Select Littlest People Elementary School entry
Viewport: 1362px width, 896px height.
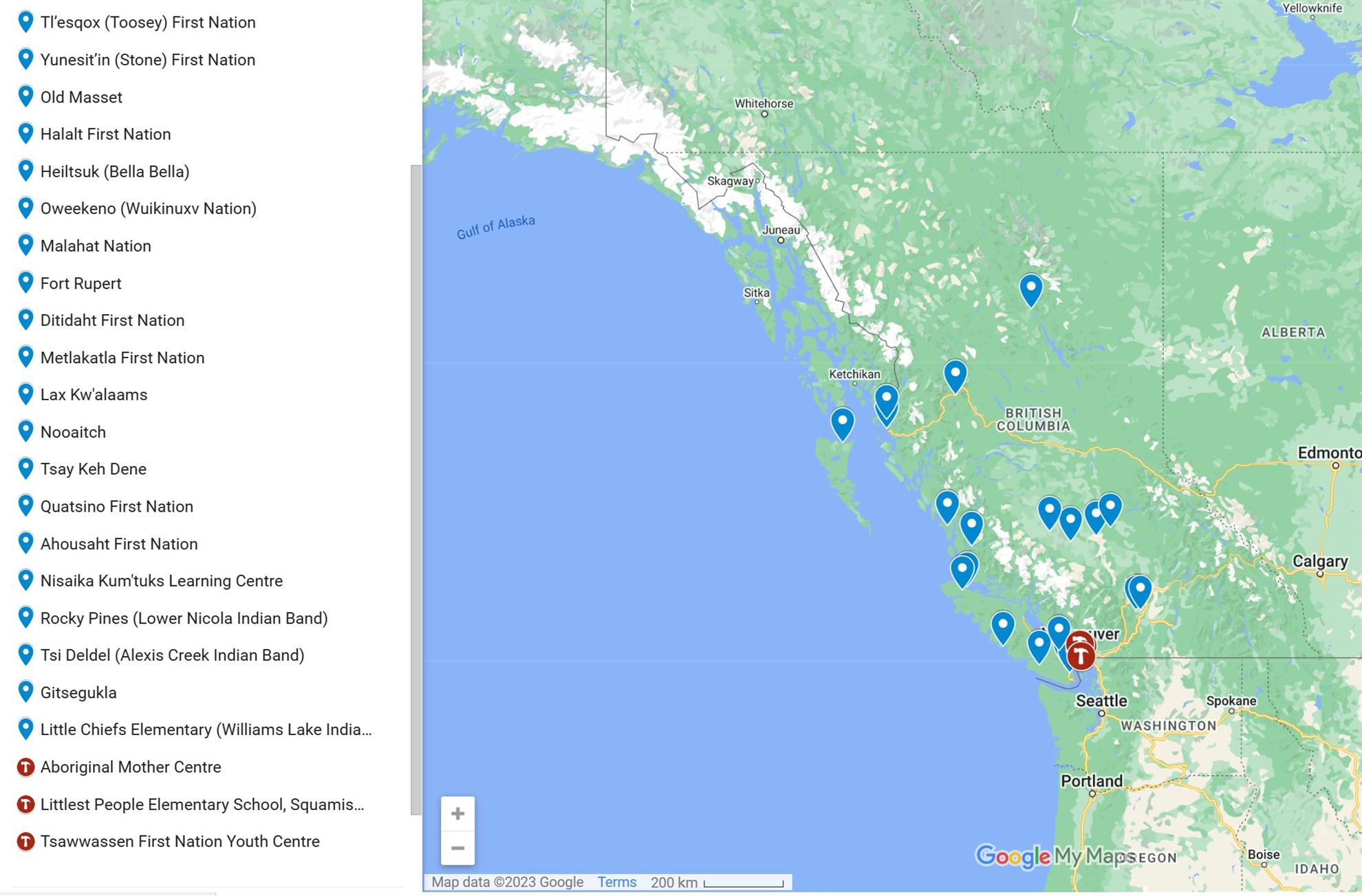202,804
